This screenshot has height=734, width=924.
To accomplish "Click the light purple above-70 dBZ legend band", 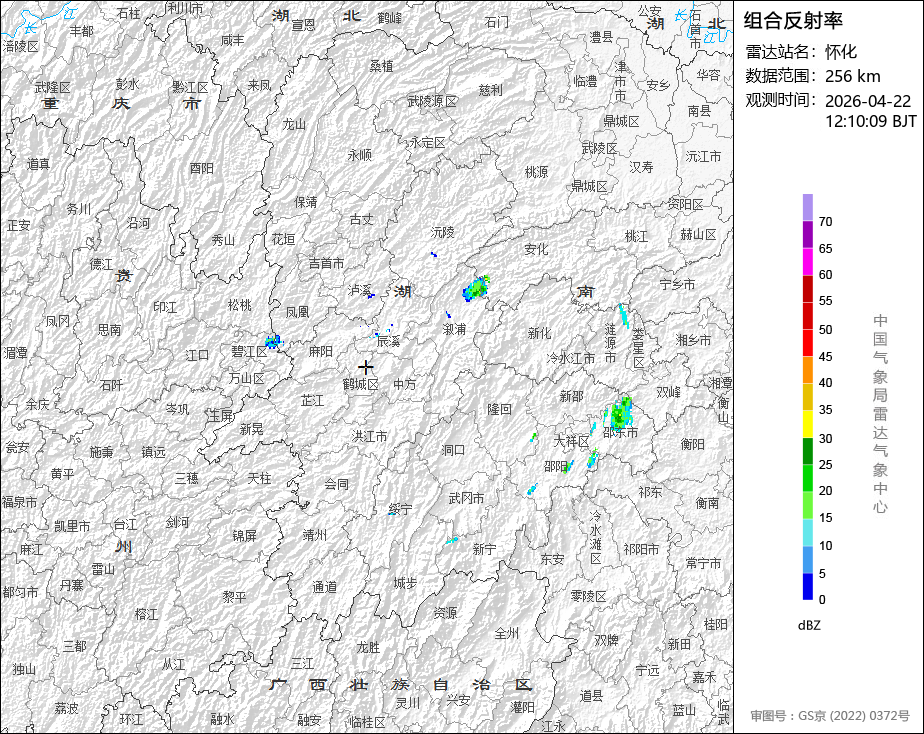I will tap(807, 207).
